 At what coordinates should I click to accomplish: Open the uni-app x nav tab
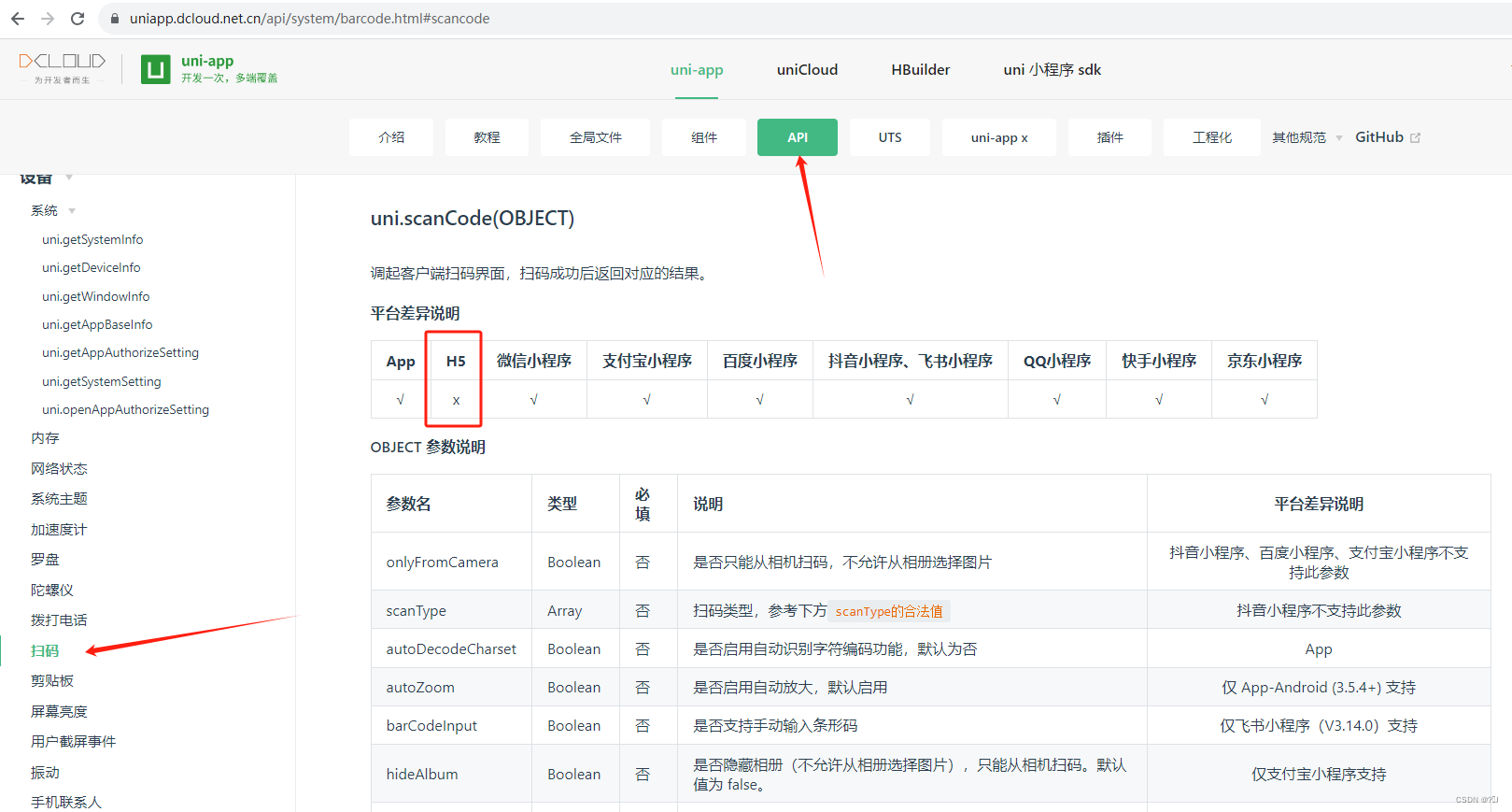pos(999,137)
